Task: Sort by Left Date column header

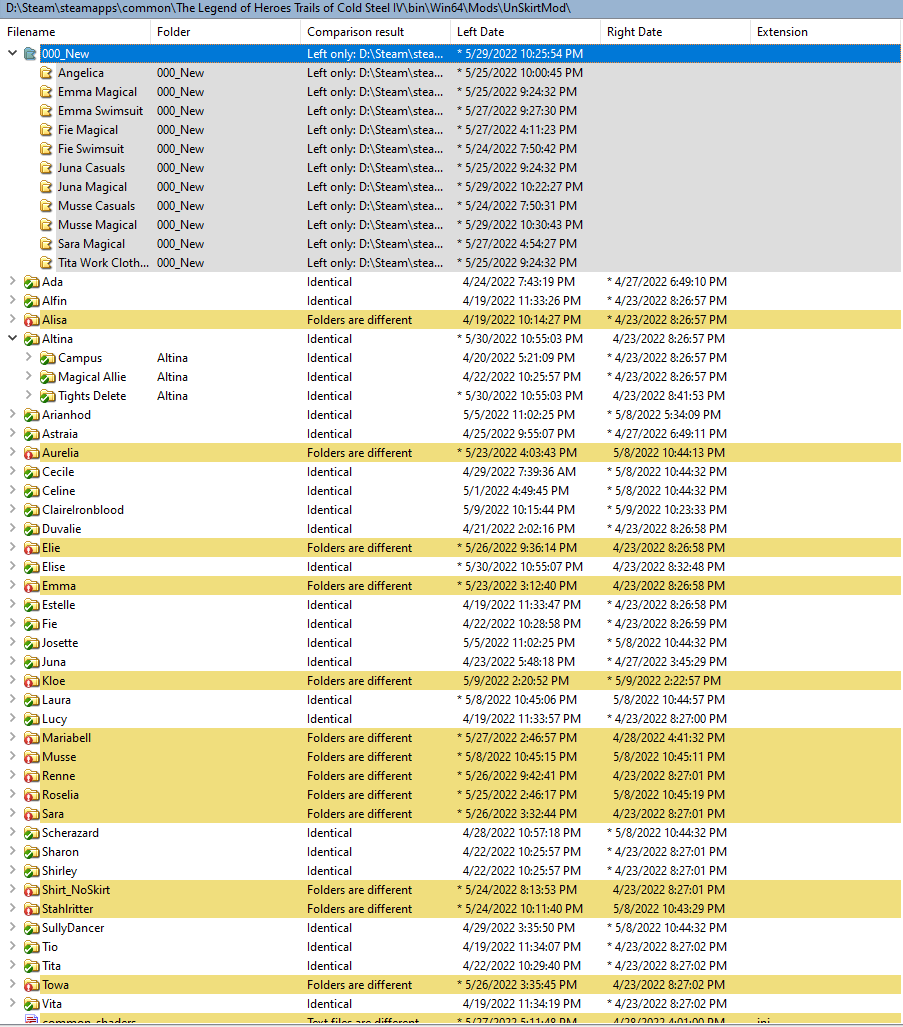Action: [x=525, y=31]
